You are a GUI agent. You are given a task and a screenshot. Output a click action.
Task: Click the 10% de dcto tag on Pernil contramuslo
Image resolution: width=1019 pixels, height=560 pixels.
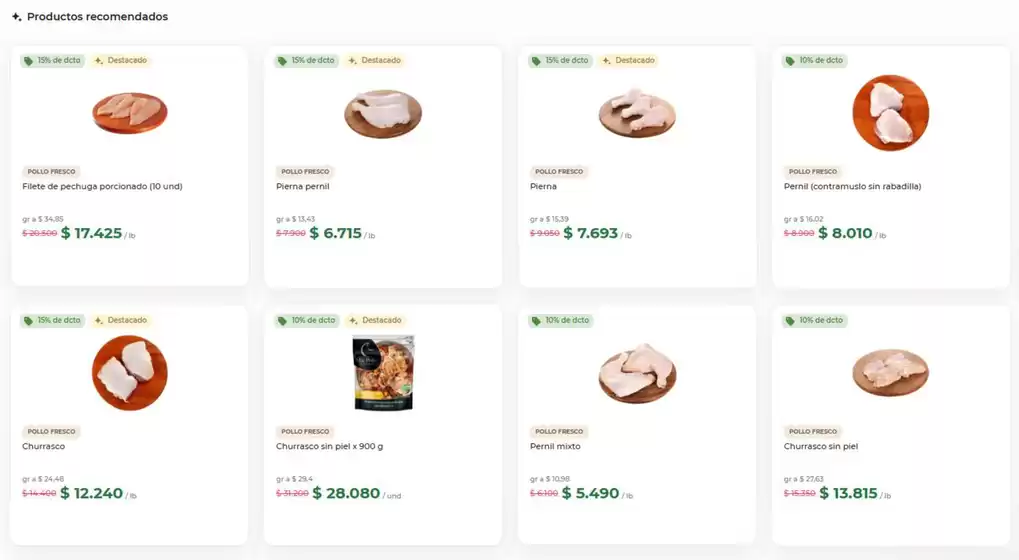coord(814,60)
